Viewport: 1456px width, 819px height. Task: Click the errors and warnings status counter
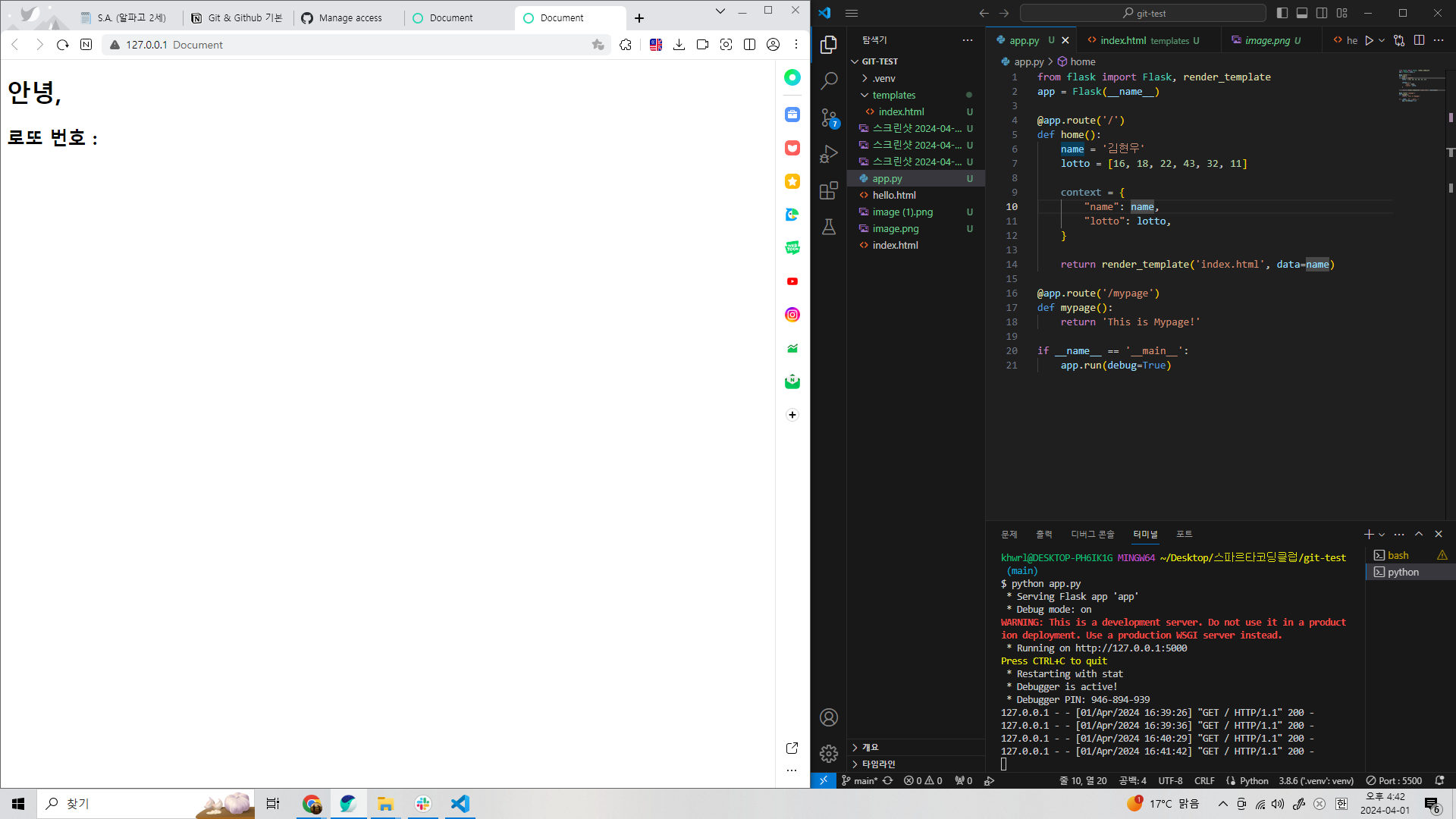923,781
